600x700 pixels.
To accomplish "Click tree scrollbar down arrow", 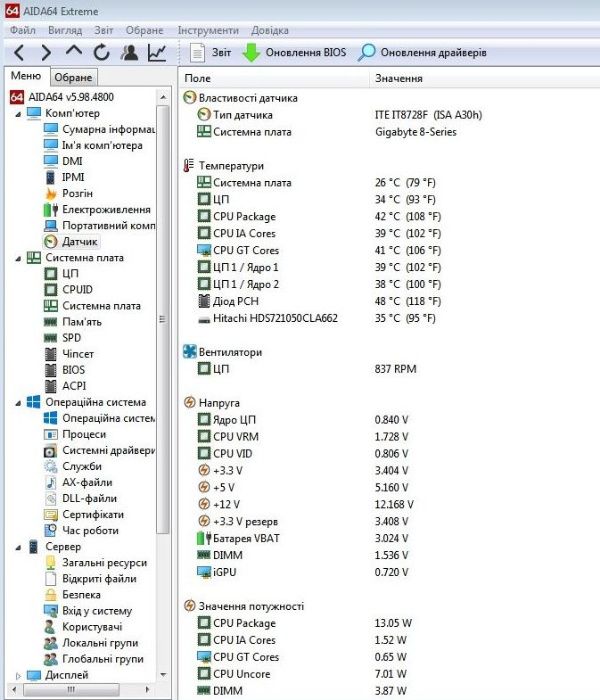I will click(163, 675).
